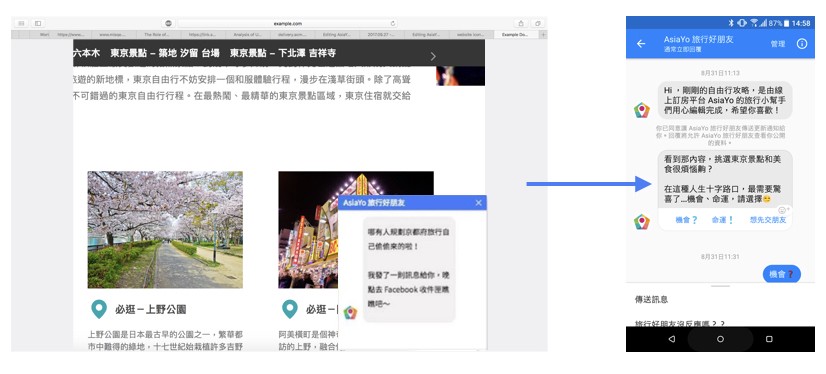826x374 pixels.
Task: Tap AsiaYo 旅行好朋友 title in Messenger header
Action: (x=699, y=40)
